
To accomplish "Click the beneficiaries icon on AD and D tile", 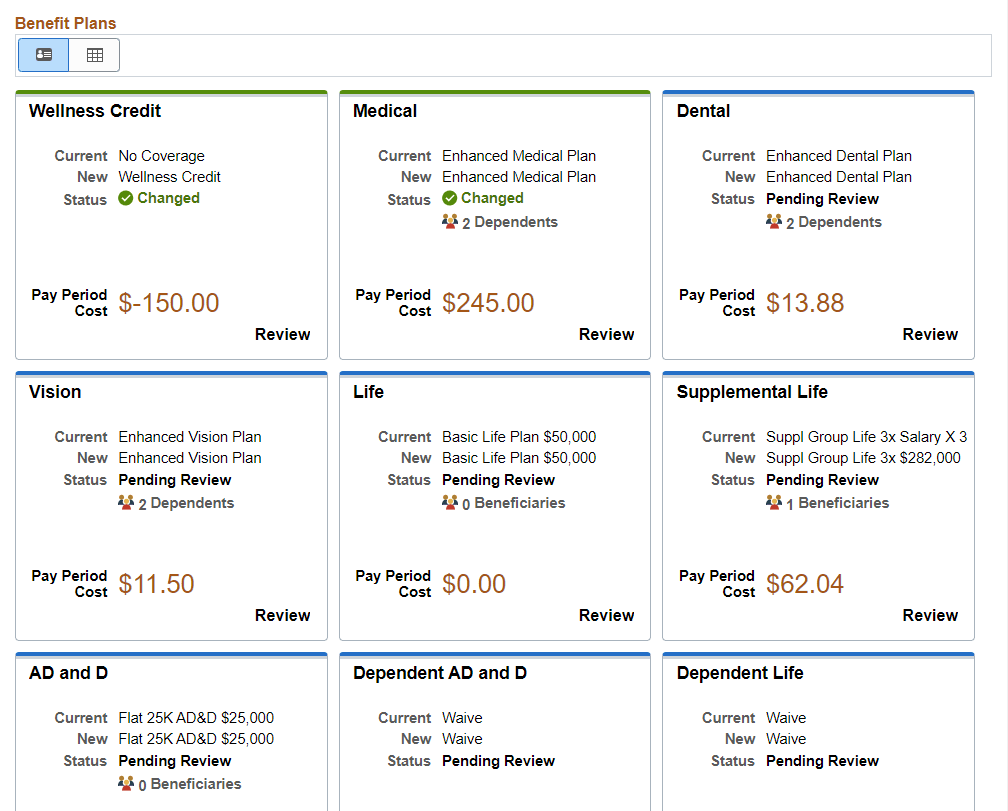I will click(x=128, y=783).
